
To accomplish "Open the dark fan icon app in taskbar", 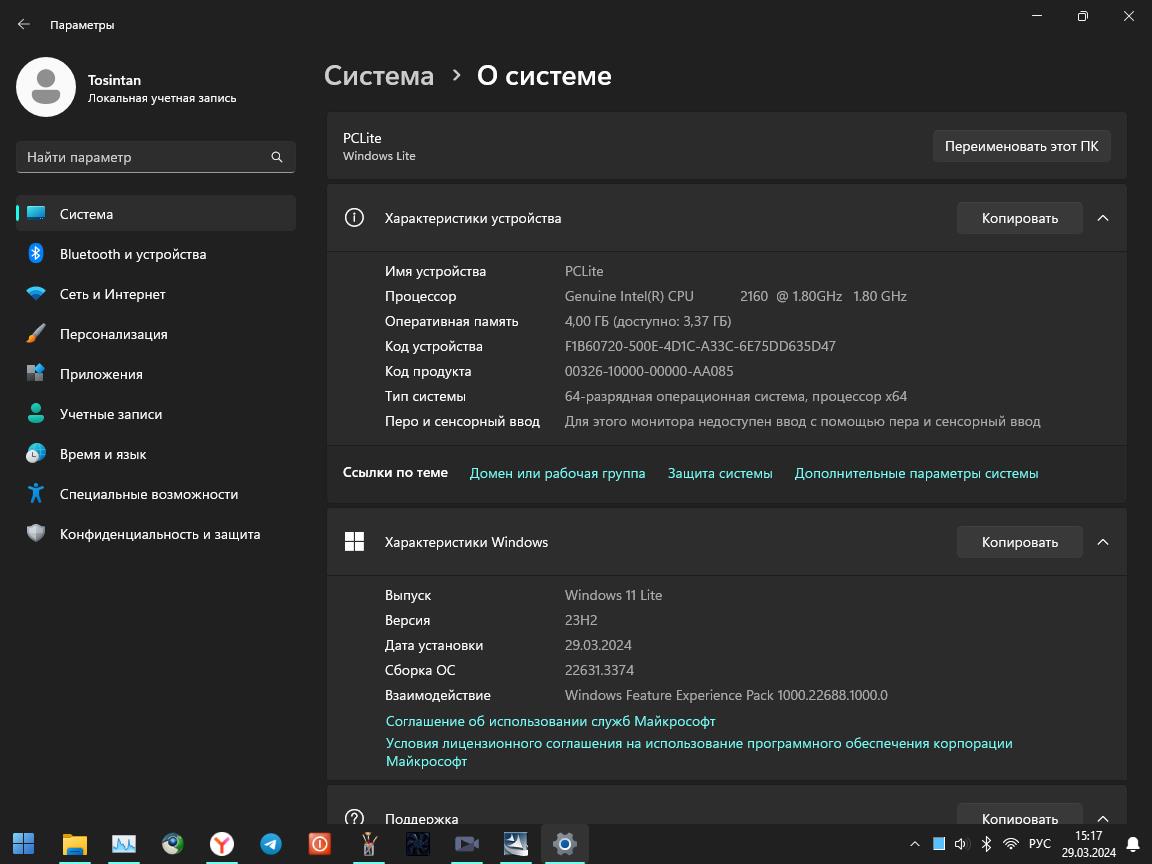I will point(417,843).
